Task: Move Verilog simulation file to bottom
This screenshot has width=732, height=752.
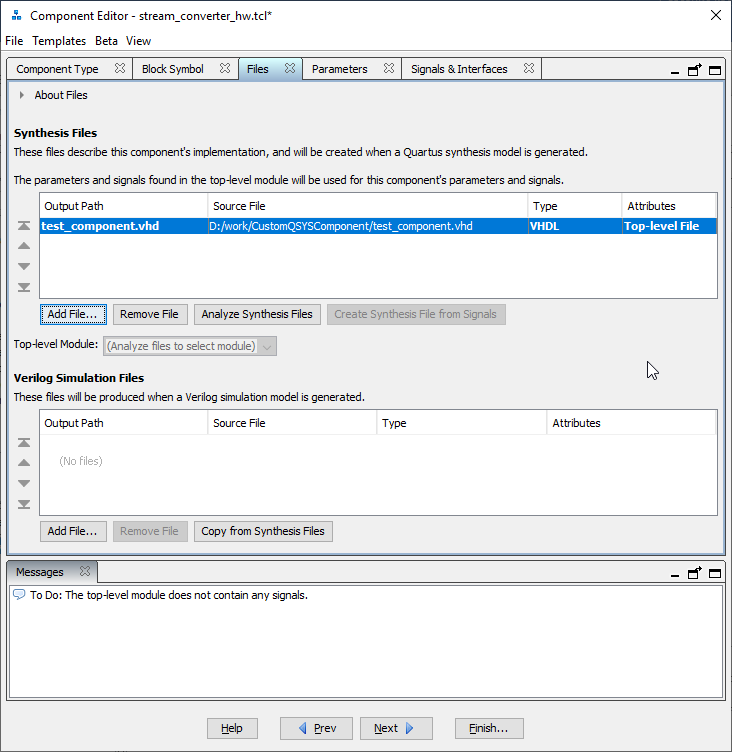Action: pos(24,504)
